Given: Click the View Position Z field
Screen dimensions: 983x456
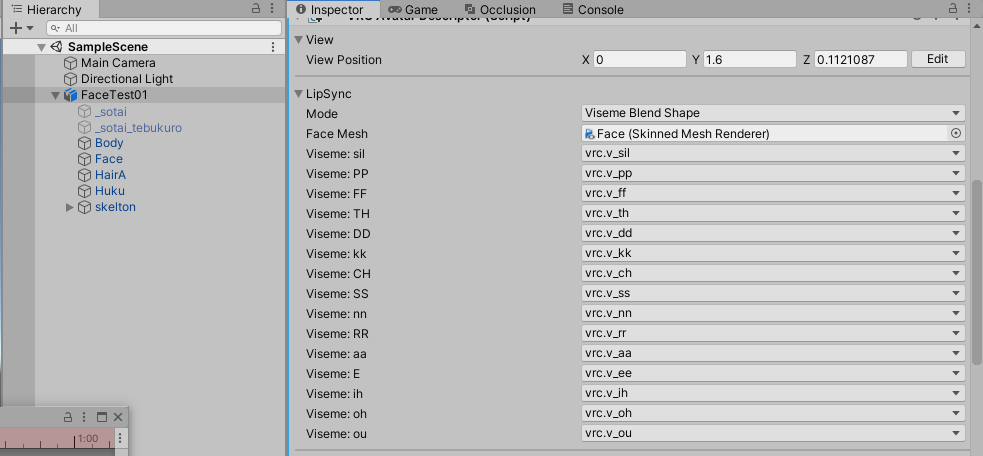Looking at the screenshot, I should pyautogui.click(x=861, y=59).
